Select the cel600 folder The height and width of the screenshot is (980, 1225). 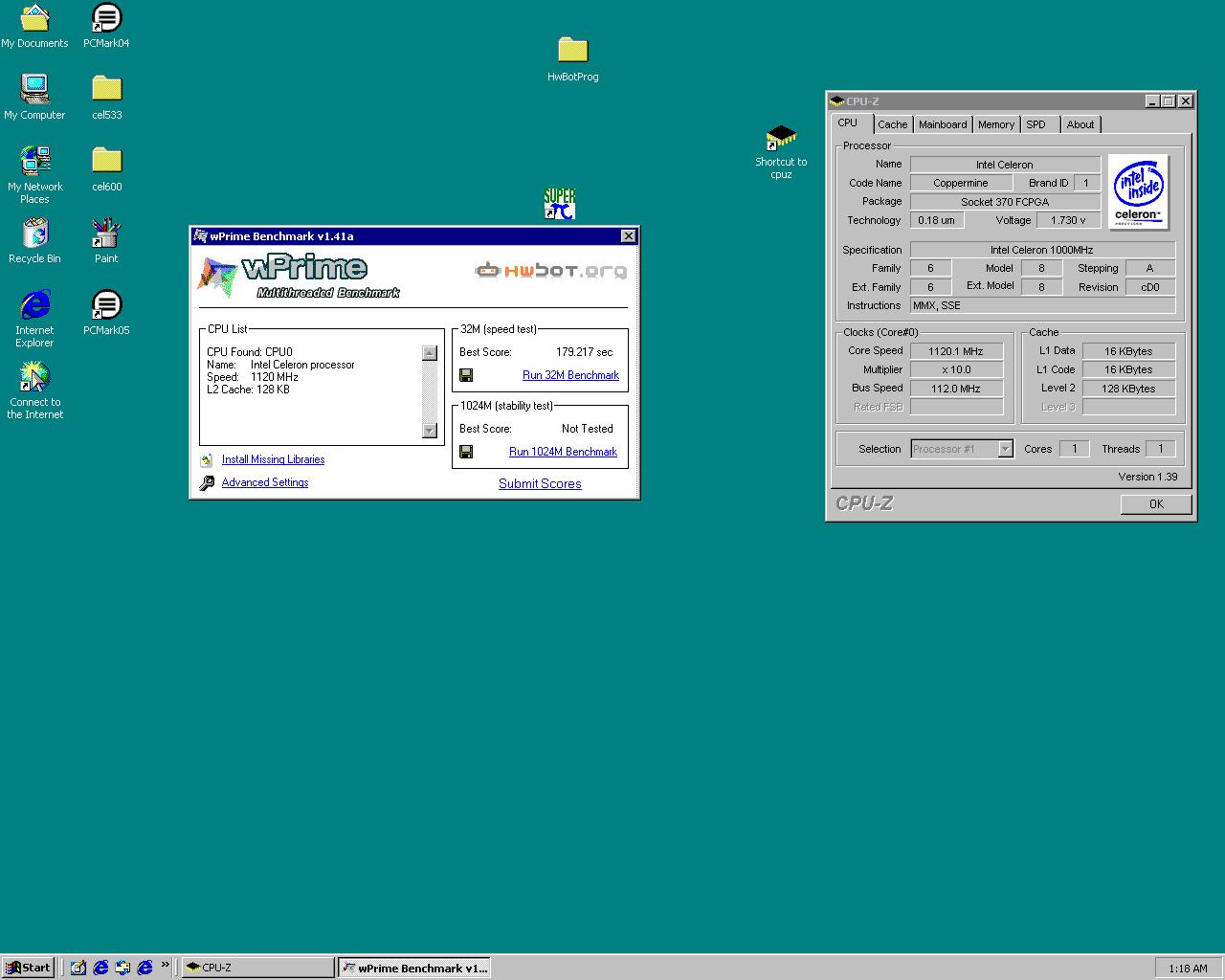[x=106, y=168]
